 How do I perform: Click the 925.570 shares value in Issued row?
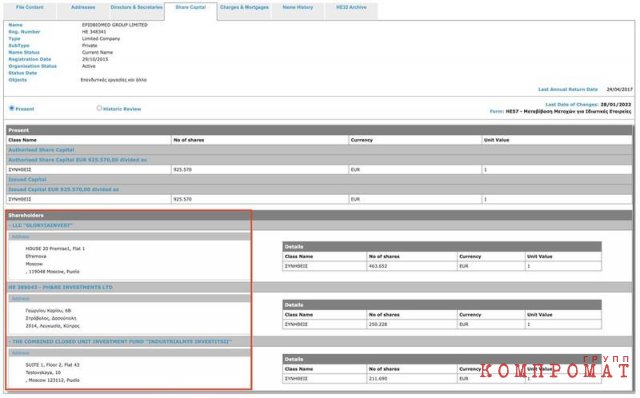[182, 200]
